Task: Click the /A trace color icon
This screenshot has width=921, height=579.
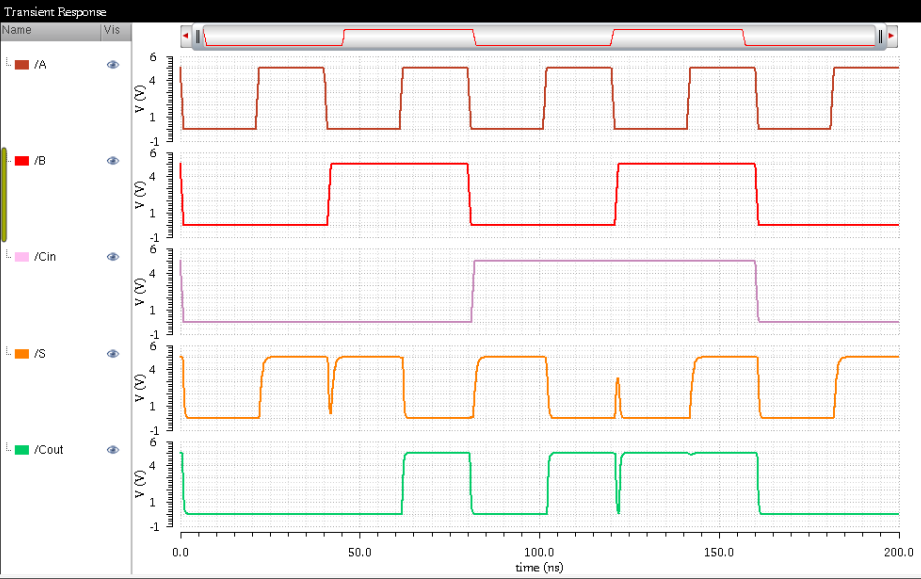Action: coord(22,63)
